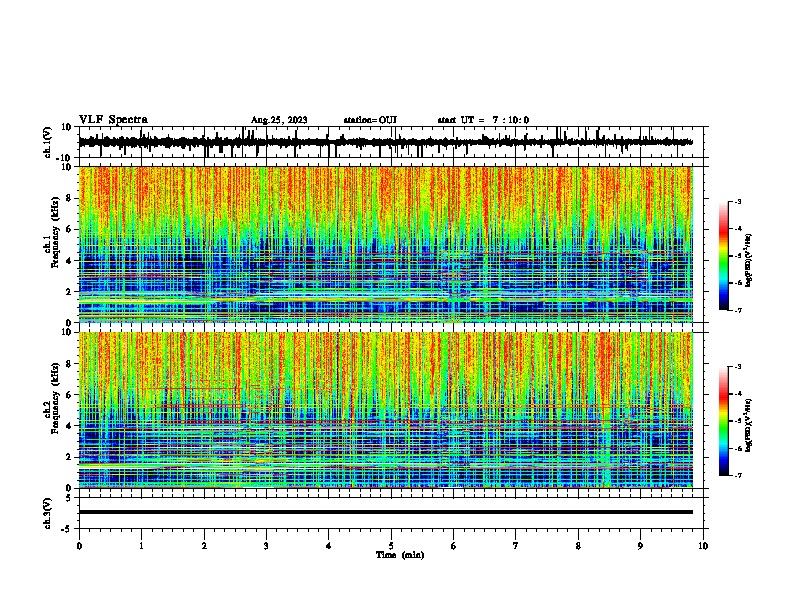Click the "-3" label on ch.2 colorbar
Viewport: 792px width, 612px height.
[737, 367]
